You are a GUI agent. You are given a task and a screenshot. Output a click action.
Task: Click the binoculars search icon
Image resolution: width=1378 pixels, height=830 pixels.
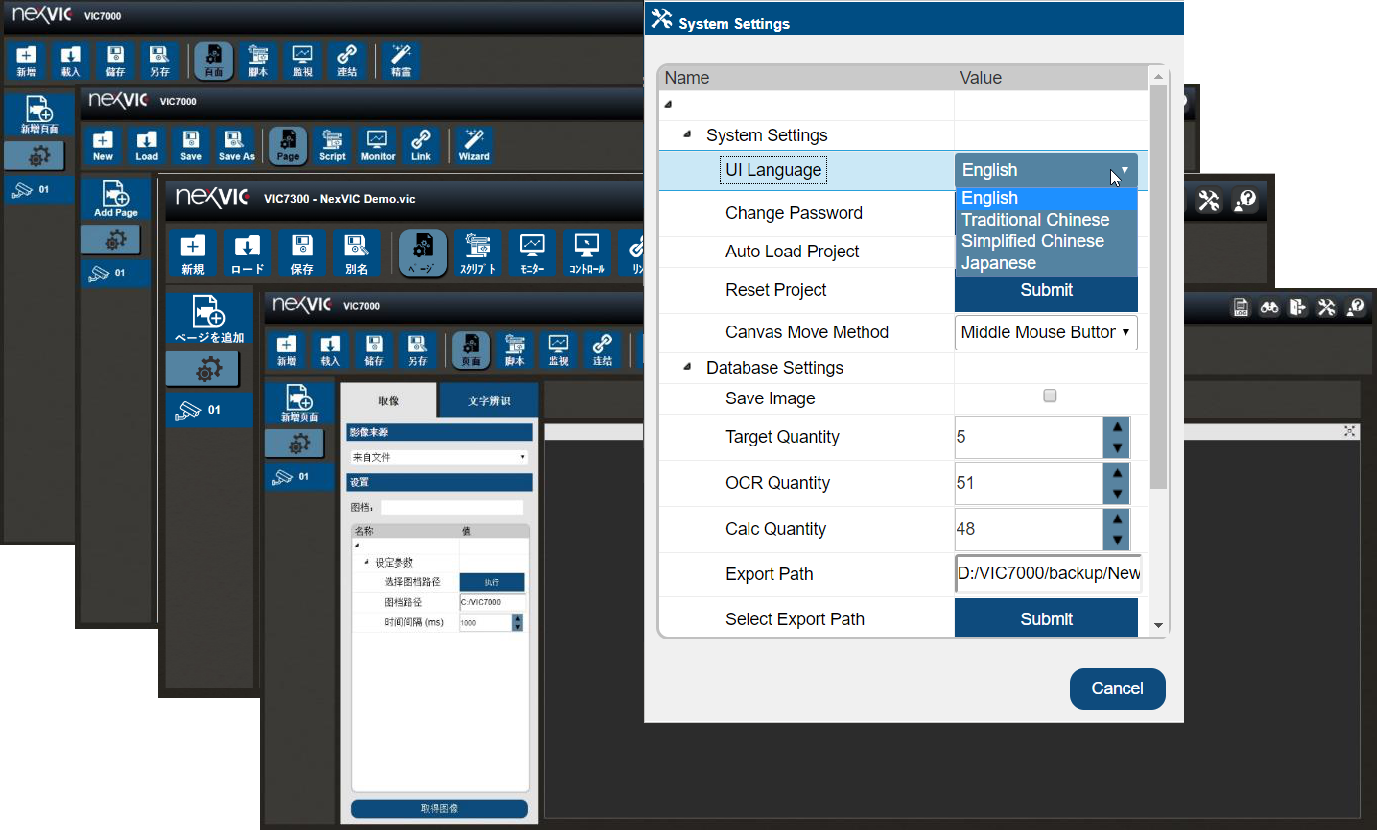[1270, 307]
